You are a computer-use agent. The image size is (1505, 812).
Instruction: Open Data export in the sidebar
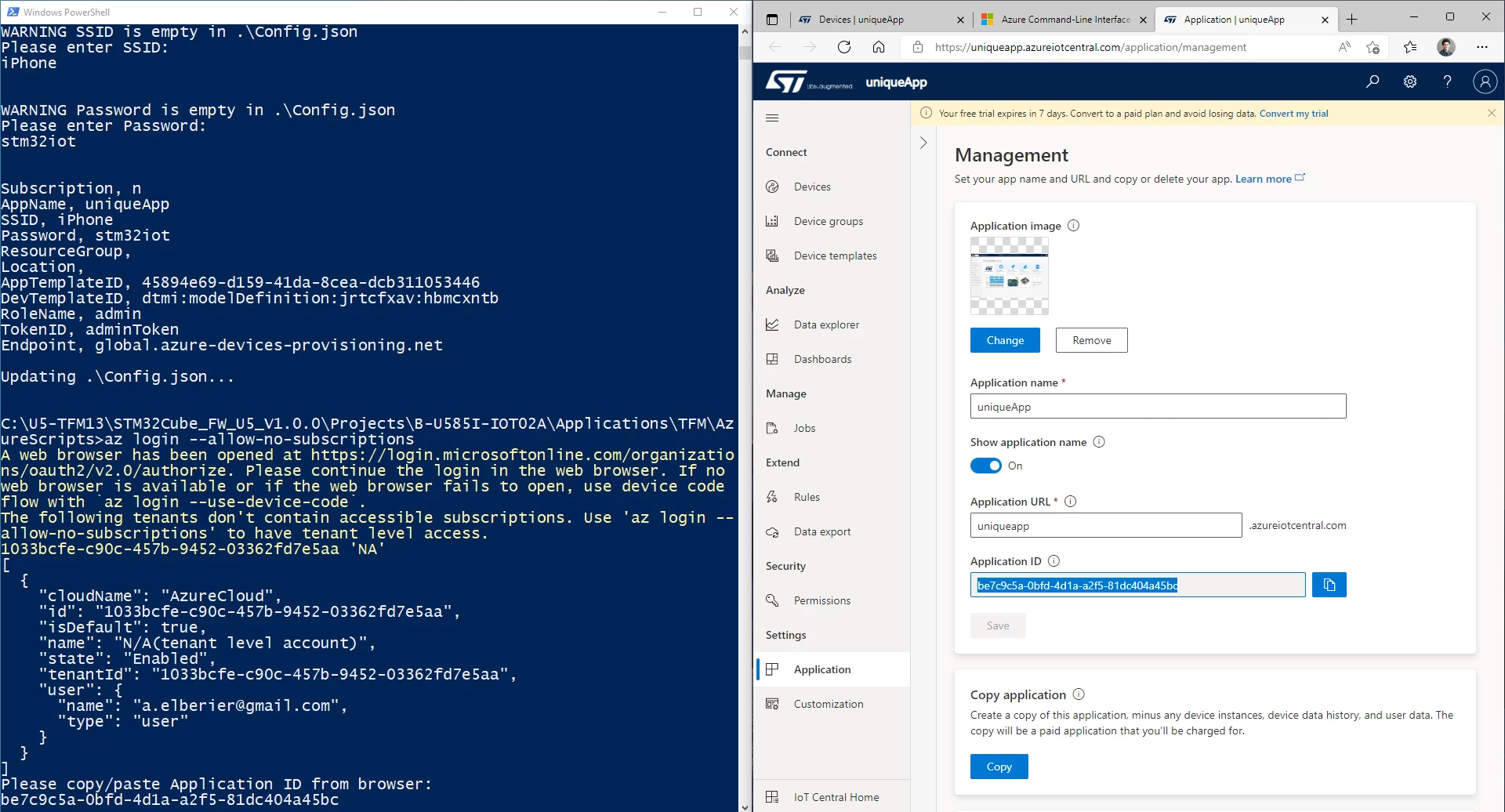tap(831, 531)
